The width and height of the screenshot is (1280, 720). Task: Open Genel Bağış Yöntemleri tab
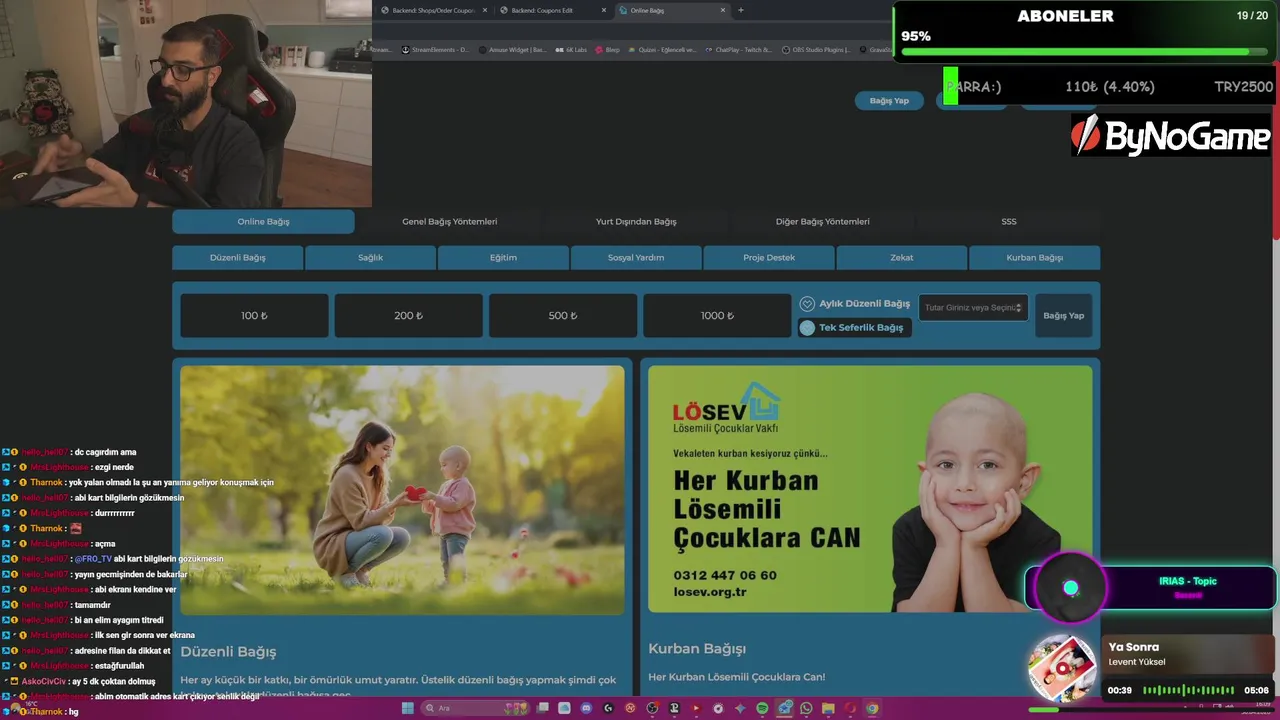click(449, 221)
